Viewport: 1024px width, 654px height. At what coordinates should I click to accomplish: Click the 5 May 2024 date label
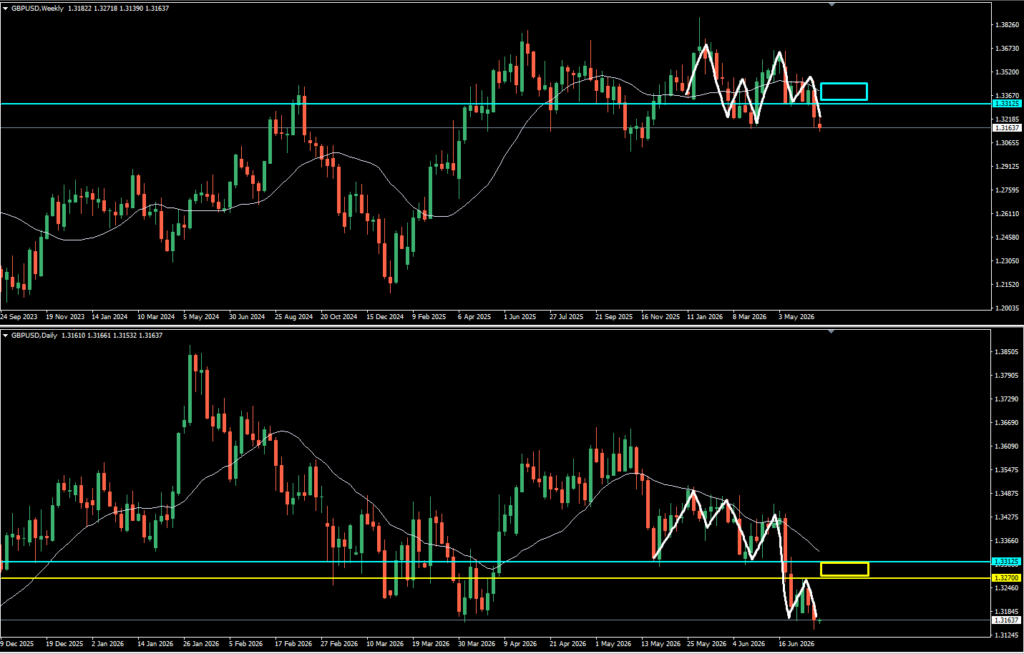pos(200,316)
